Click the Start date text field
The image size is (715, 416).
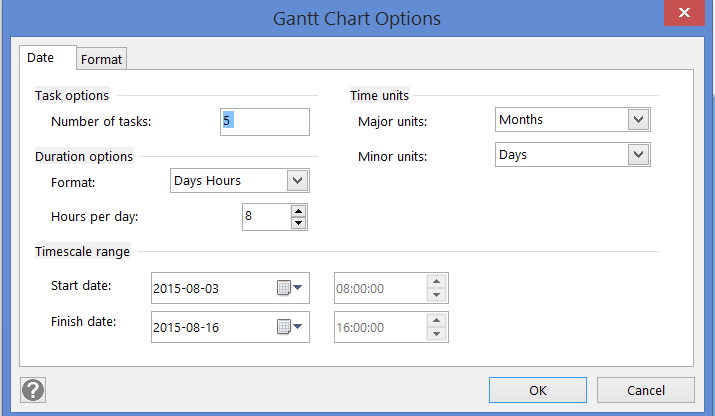(x=210, y=288)
